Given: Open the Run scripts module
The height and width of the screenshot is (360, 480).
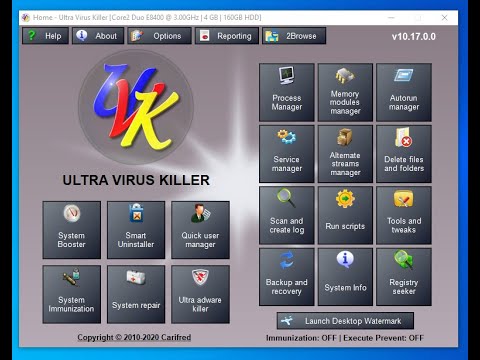Looking at the screenshot, I should pos(345,215).
